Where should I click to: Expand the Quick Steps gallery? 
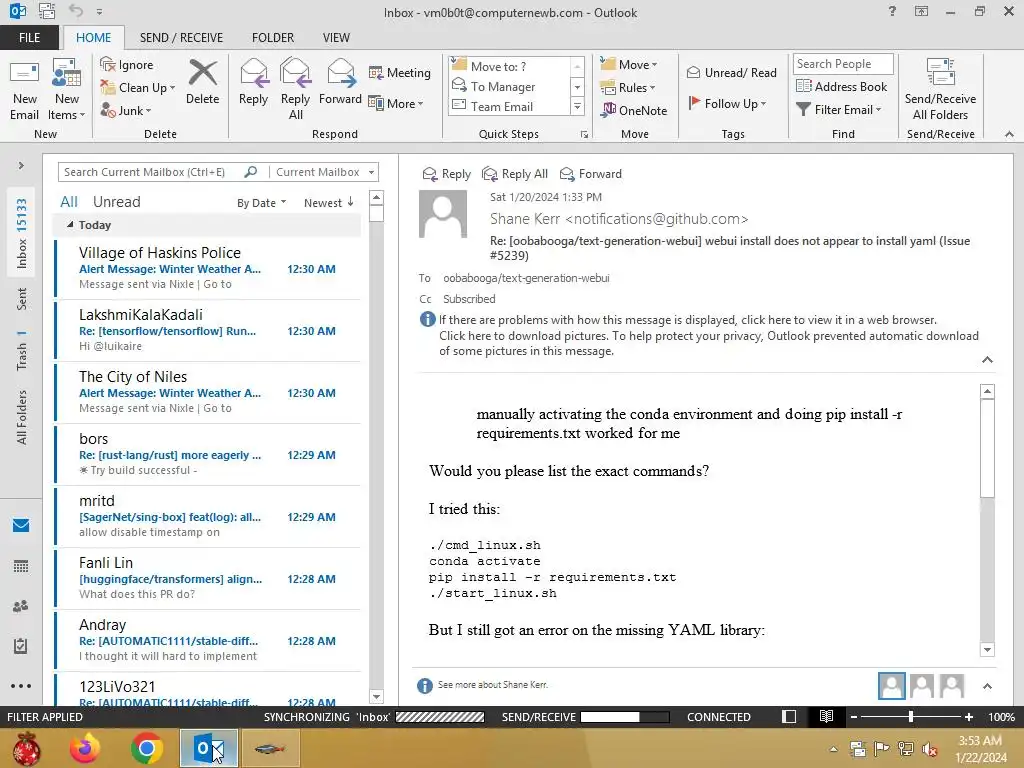577,106
